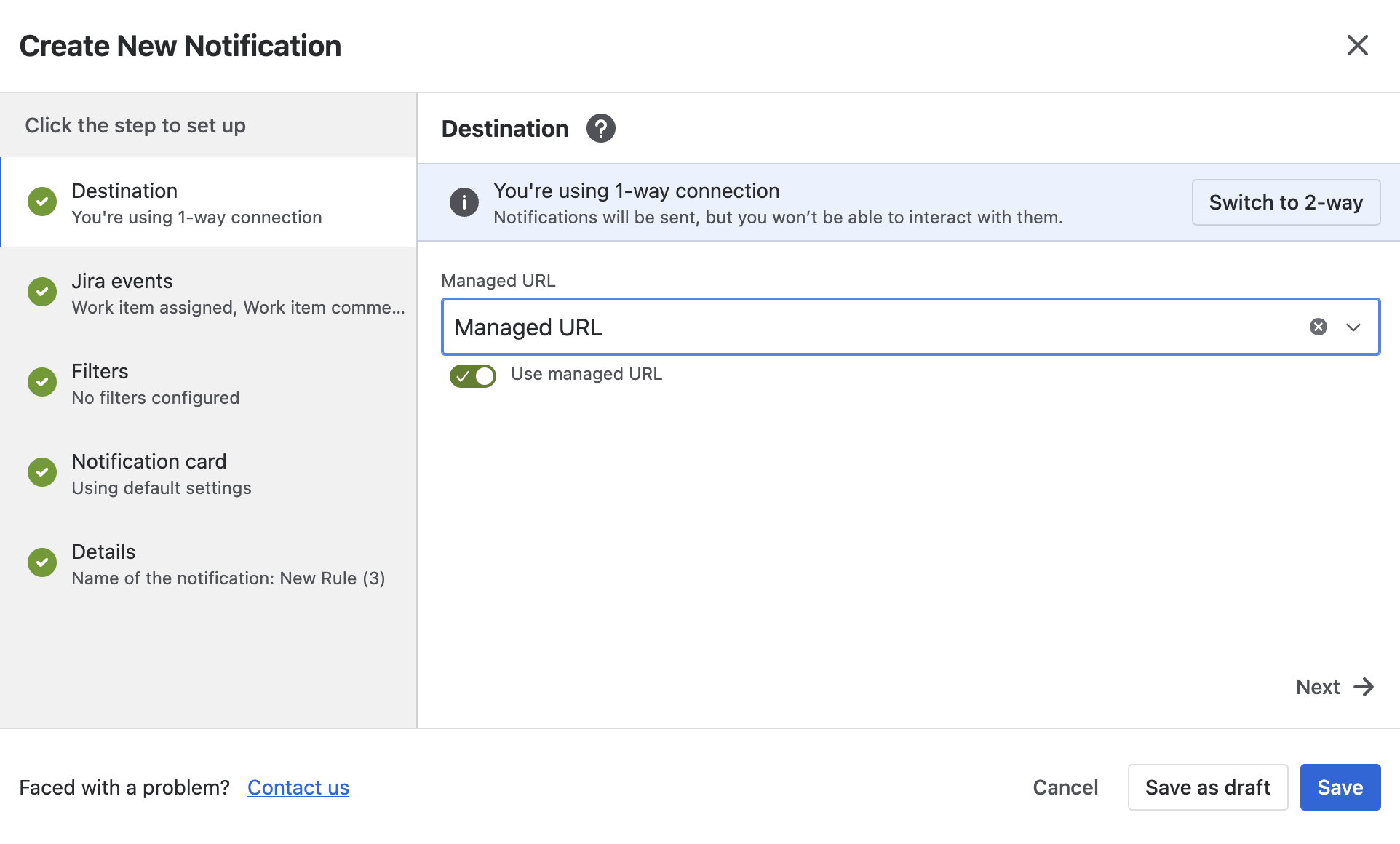This screenshot has width=1400, height=844.
Task: Go to the Jira events step
Action: click(209, 293)
